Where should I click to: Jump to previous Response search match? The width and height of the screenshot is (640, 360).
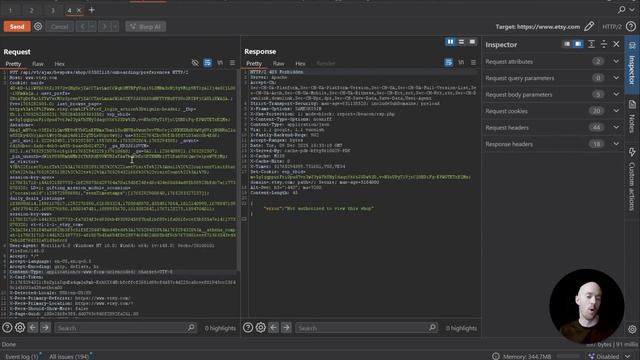point(273,327)
